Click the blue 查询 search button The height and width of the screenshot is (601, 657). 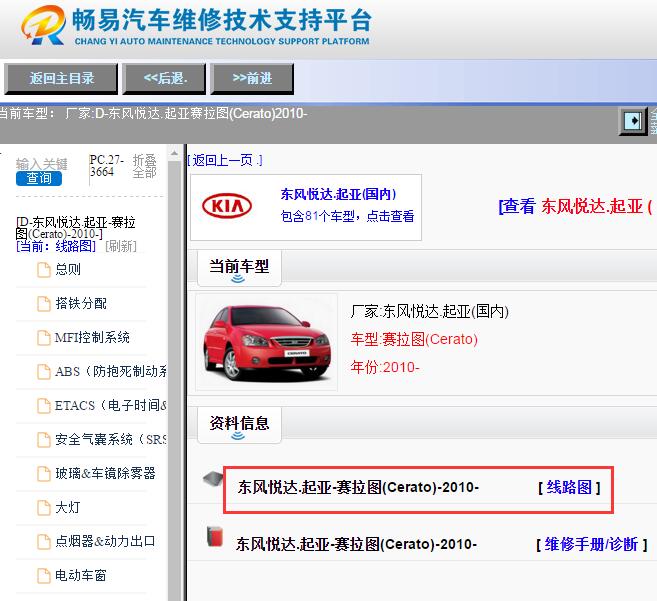[39, 179]
